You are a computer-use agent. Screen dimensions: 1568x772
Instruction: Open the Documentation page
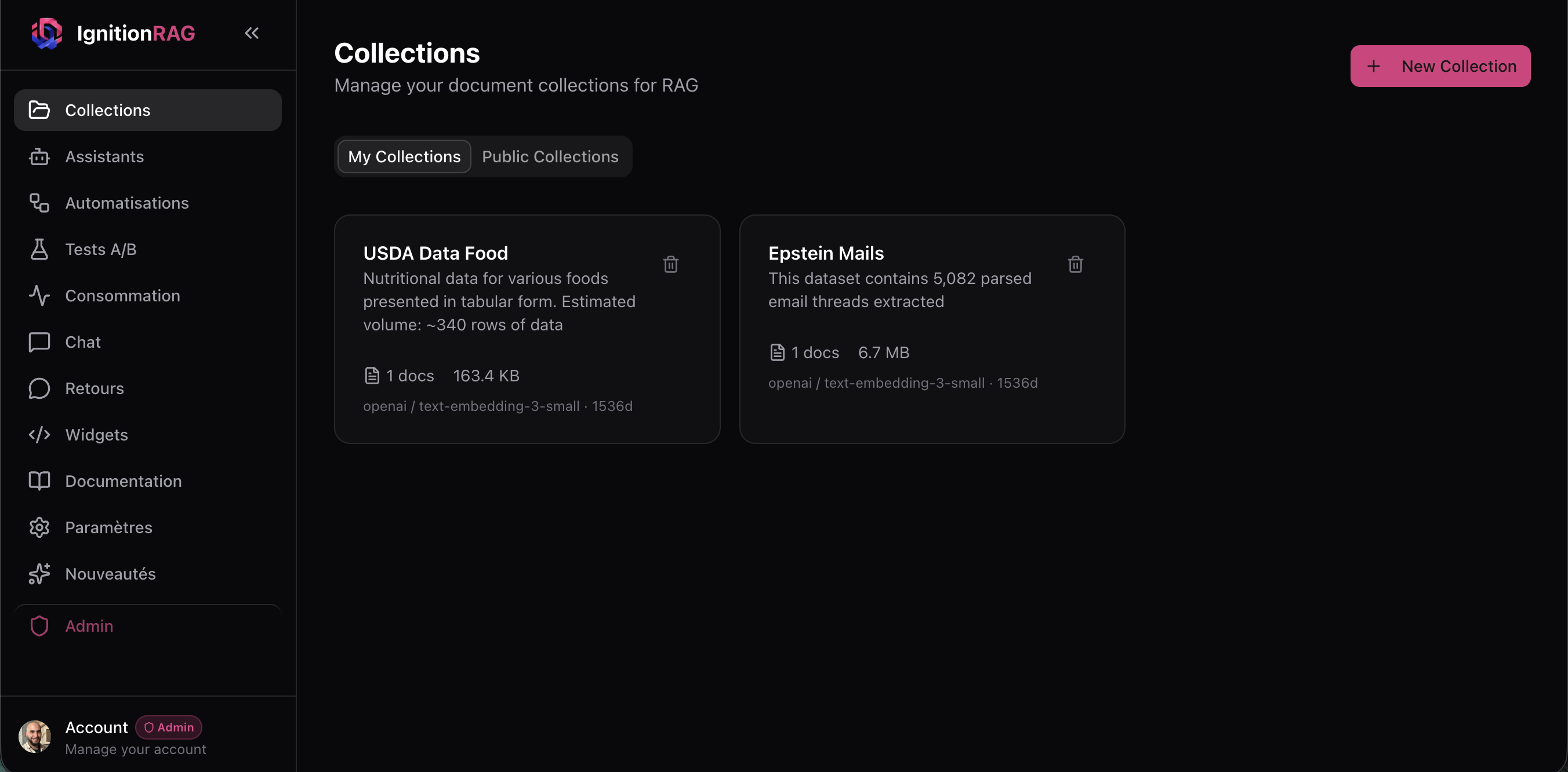point(123,480)
